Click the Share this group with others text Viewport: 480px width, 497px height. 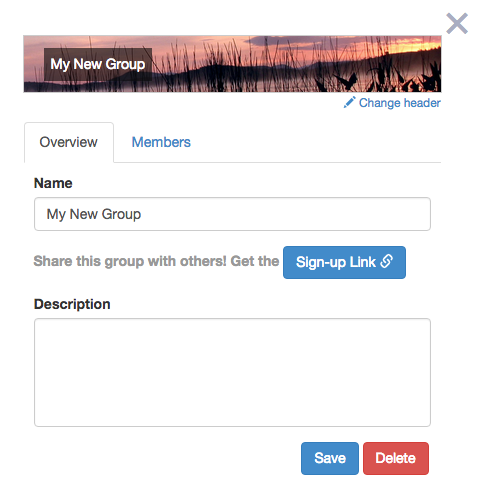pos(156,261)
